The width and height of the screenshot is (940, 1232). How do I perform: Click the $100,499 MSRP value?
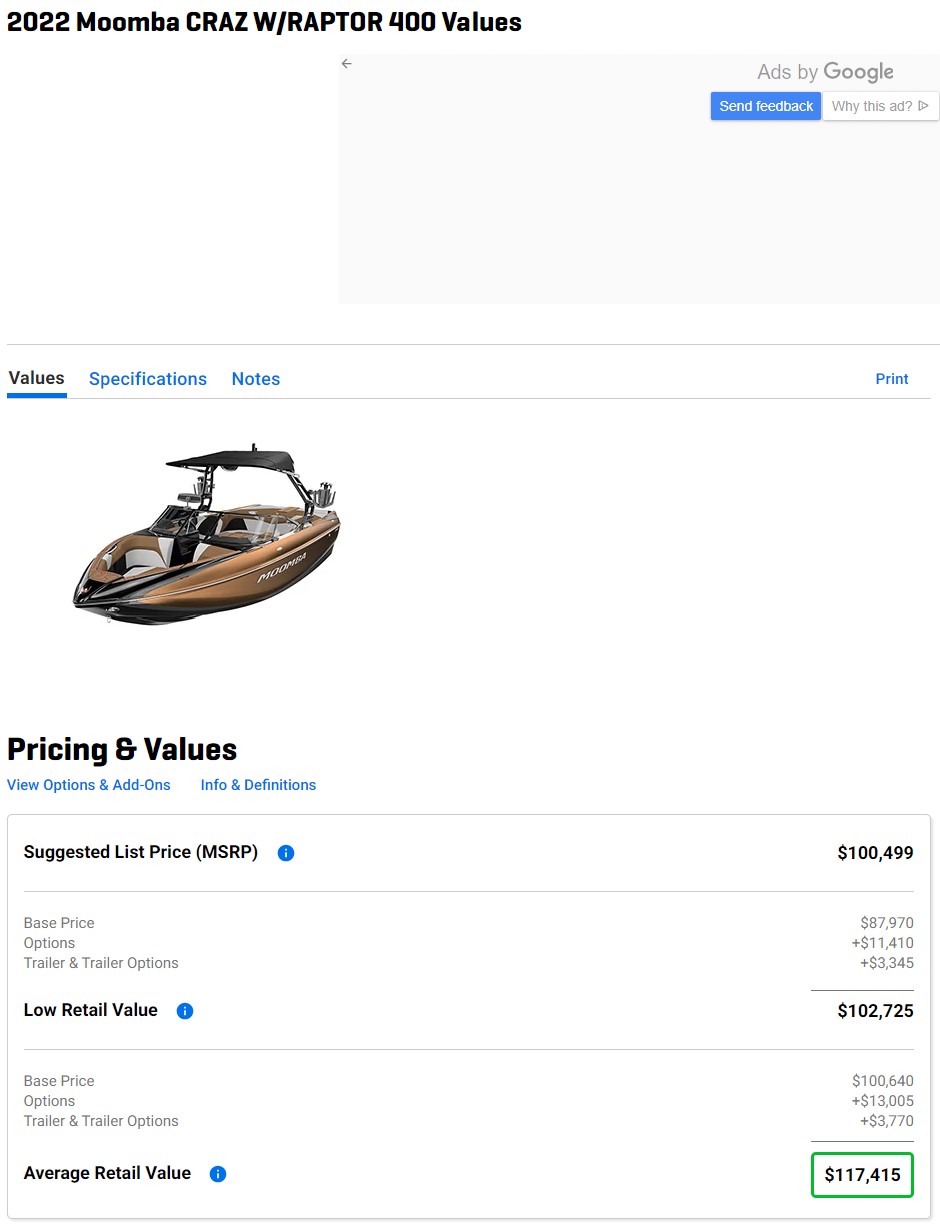point(875,853)
